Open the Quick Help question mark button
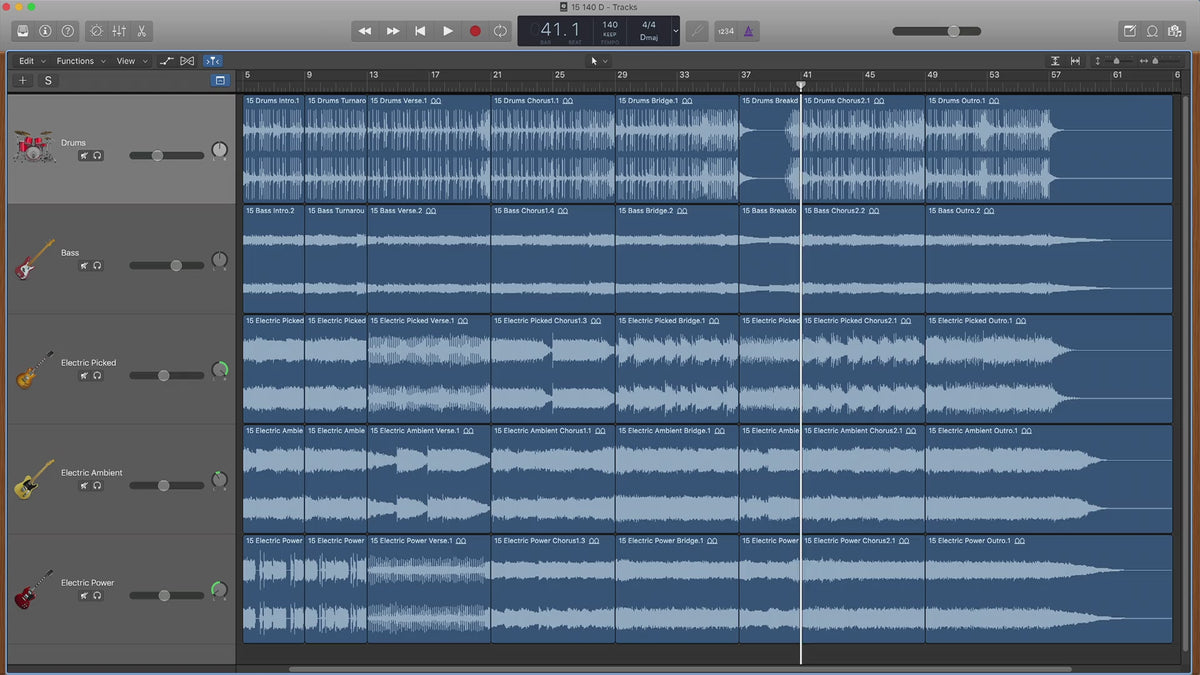This screenshot has width=1200, height=675. [x=67, y=31]
